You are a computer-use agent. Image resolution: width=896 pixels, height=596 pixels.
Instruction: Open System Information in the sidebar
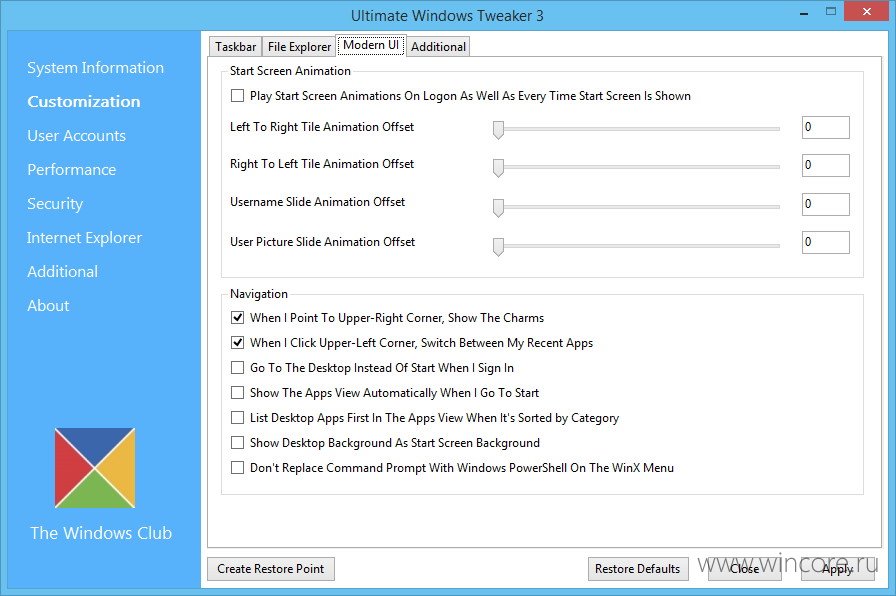click(95, 67)
